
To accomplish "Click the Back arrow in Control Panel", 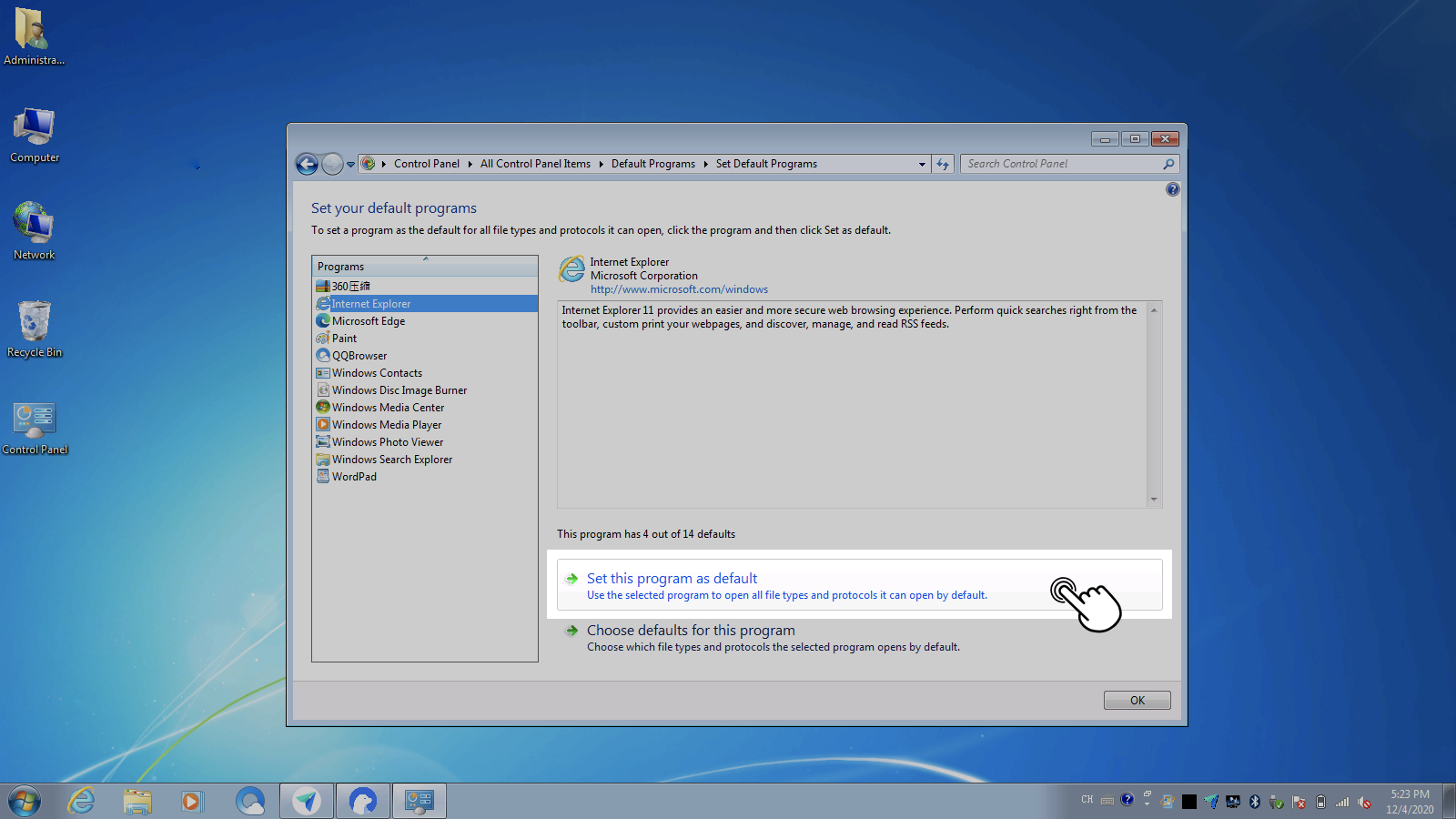I will click(x=307, y=164).
